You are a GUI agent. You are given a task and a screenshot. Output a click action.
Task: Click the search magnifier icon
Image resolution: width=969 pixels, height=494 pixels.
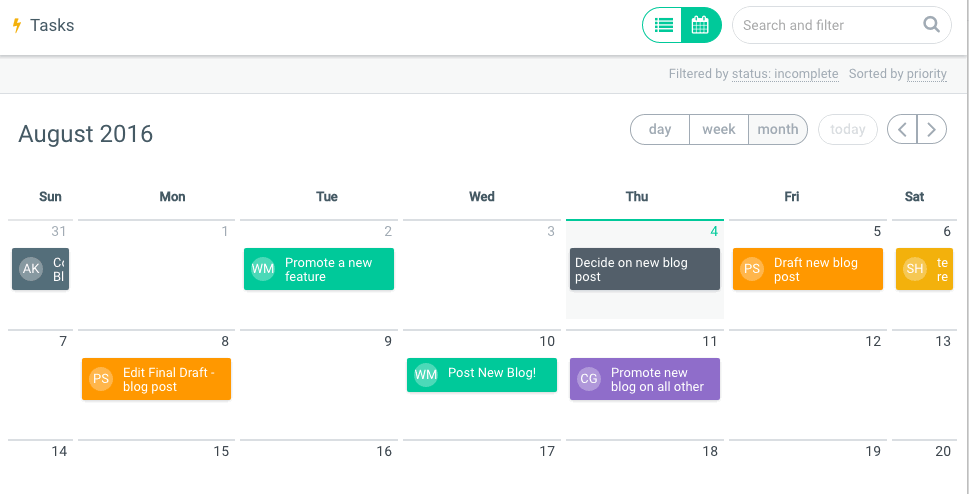click(x=931, y=25)
